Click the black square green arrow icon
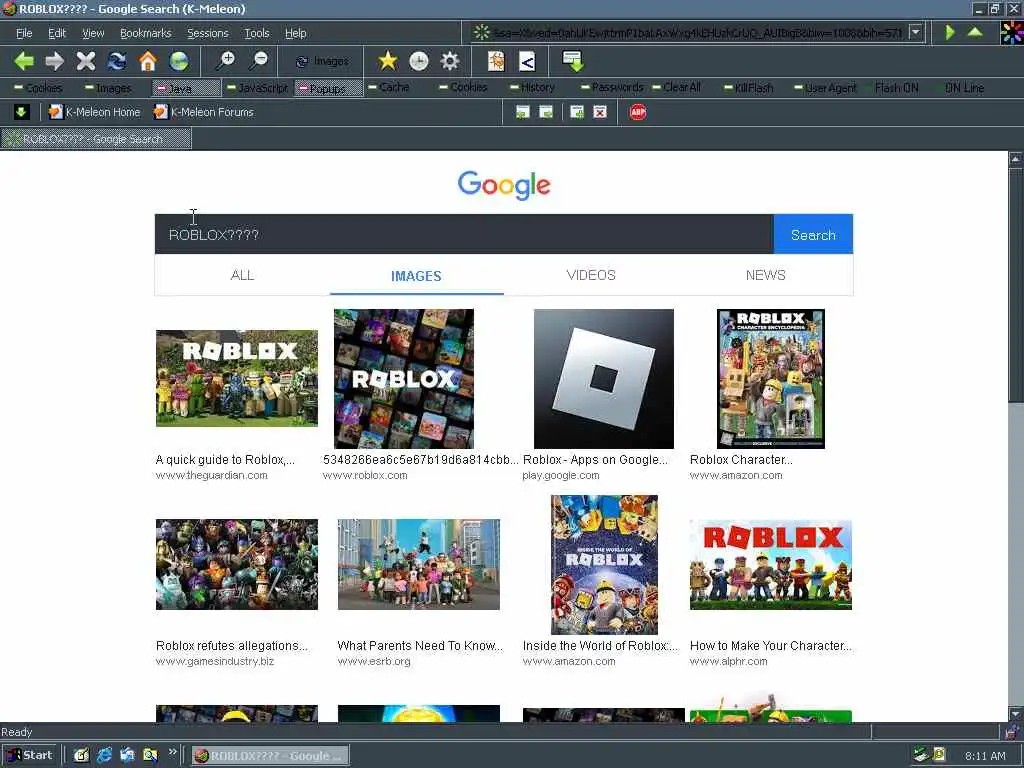The height and width of the screenshot is (768, 1024). [21, 112]
